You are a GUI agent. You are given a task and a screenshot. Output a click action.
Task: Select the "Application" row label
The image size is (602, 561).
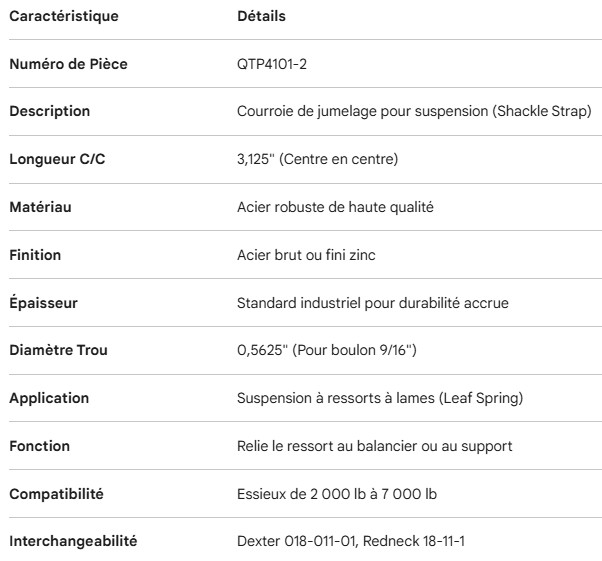pyautogui.click(x=49, y=398)
